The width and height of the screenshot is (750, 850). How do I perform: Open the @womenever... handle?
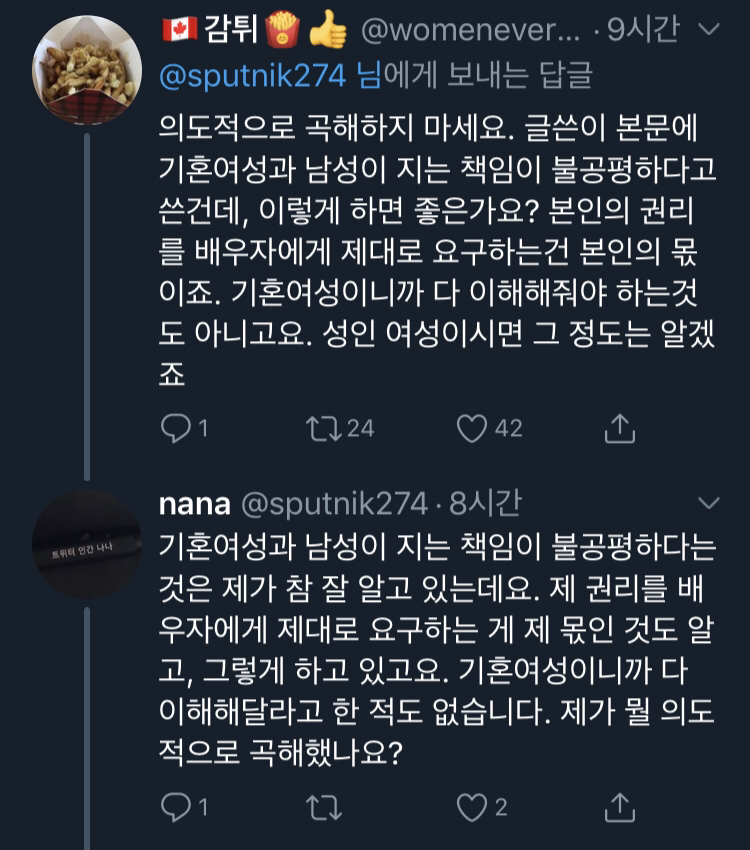(470, 32)
